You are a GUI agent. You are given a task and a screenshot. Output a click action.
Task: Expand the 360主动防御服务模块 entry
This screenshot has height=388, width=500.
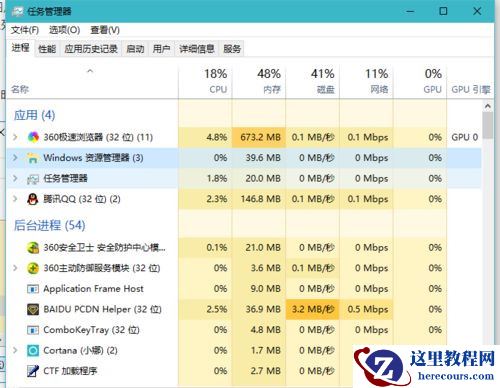point(15,268)
